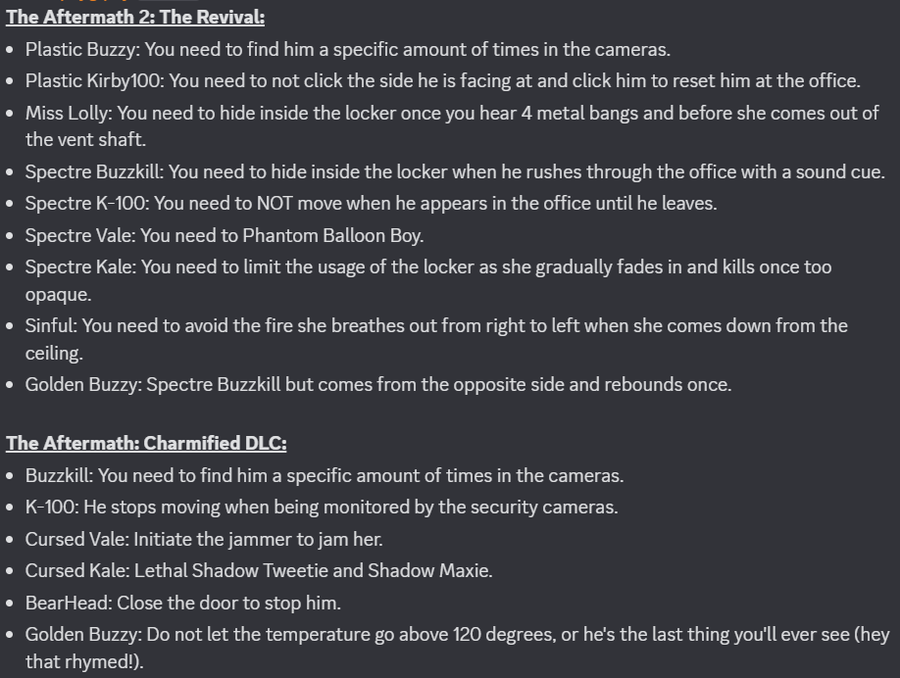Click the Cursed Kale bullet line

pyautogui.click(x=258, y=571)
